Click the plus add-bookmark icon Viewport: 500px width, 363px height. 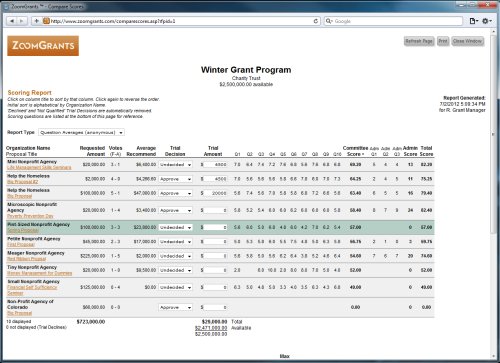point(36,21)
